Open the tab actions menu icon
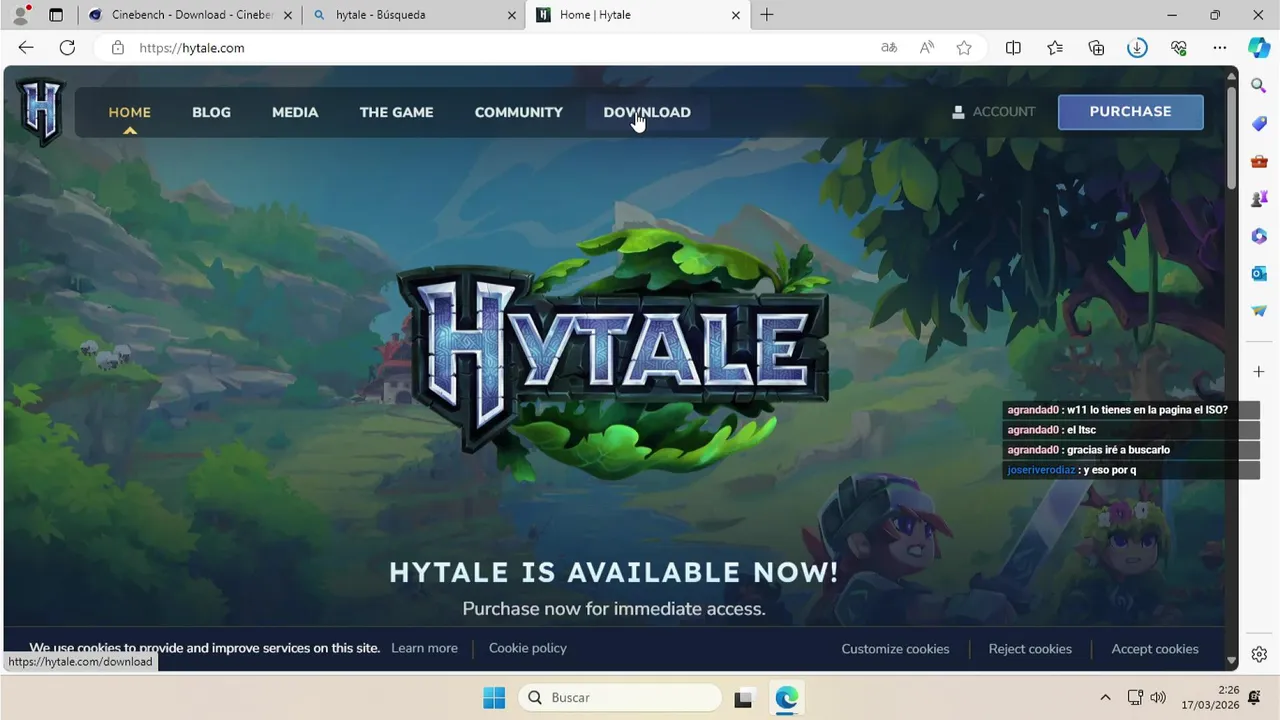 tap(56, 15)
